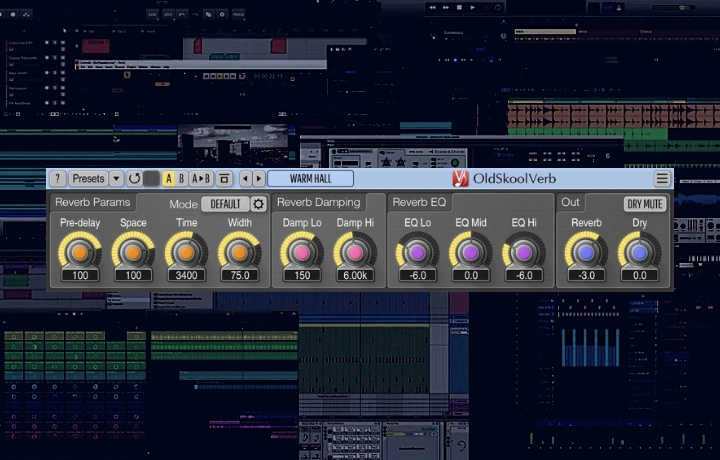Expand the arrow dropdown beside Presets
The image size is (720, 460).
[x=117, y=178]
